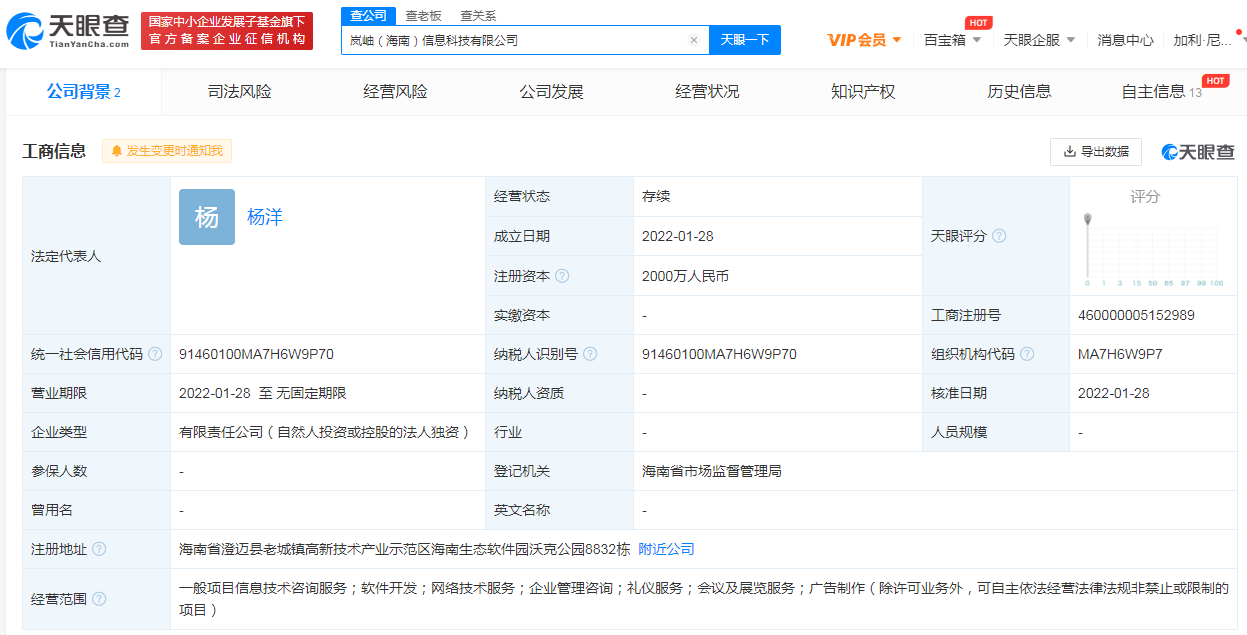This screenshot has width=1247, height=635.
Task: Click the help icon next to 注册地址
Action: coord(99,549)
